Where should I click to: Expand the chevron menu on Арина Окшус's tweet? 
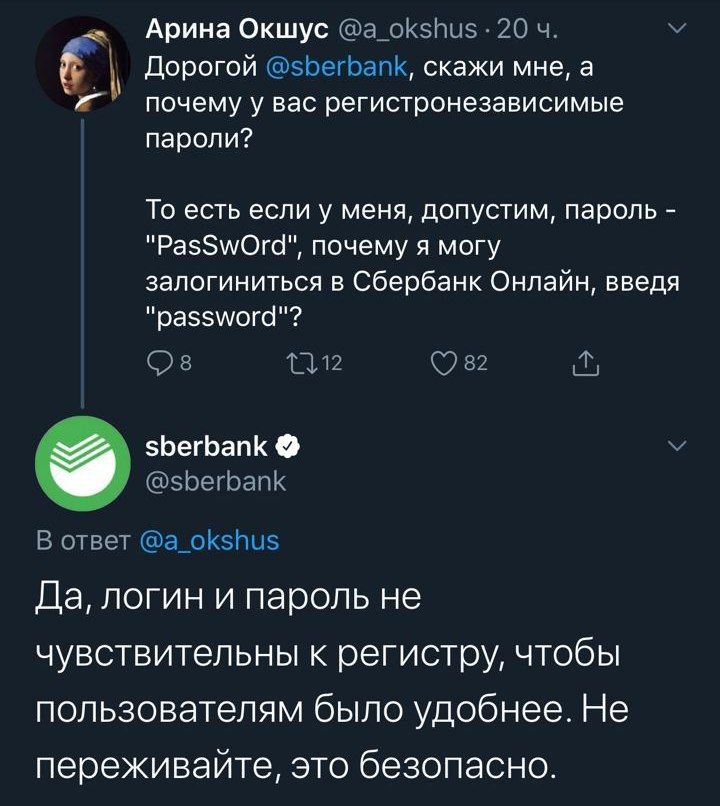[x=675, y=31]
